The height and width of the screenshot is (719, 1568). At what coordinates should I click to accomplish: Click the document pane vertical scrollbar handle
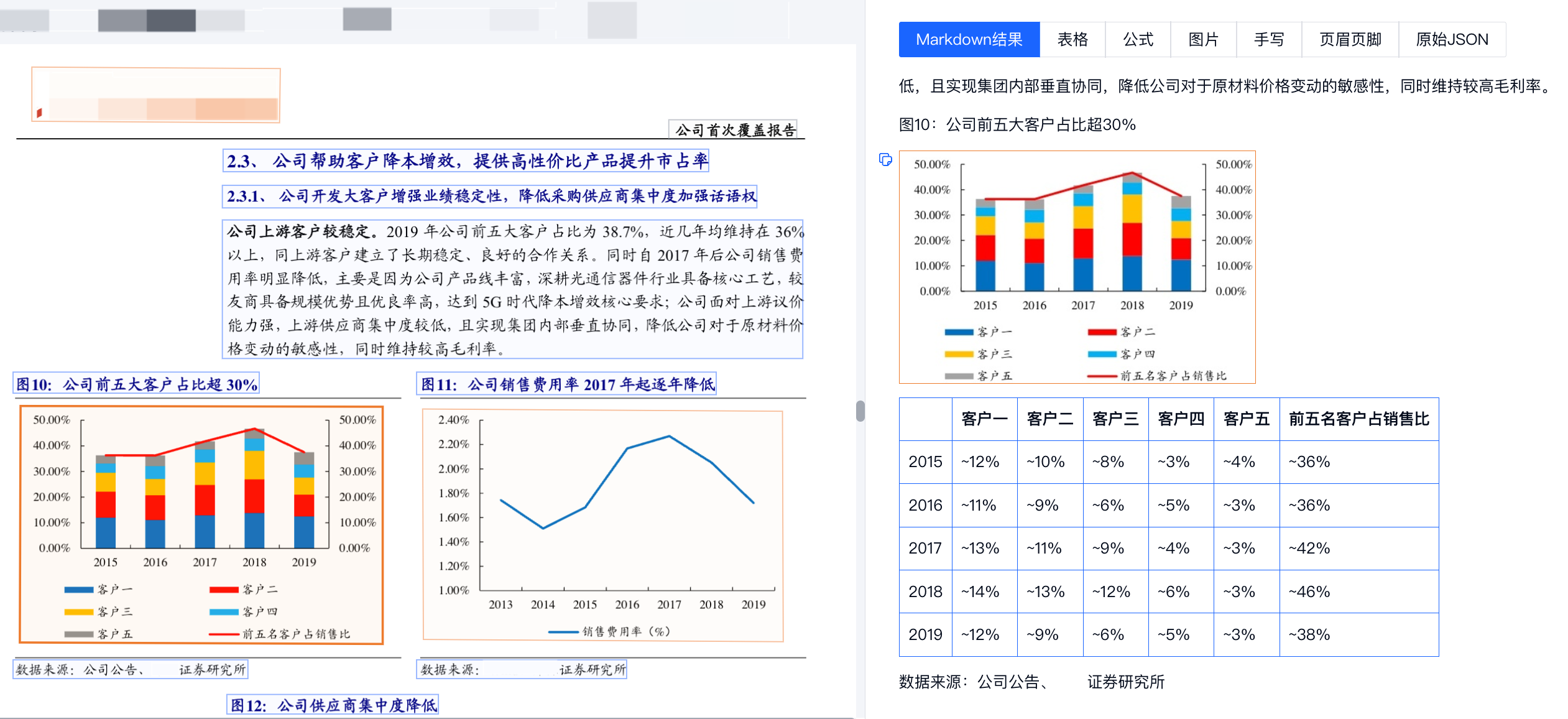[860, 411]
